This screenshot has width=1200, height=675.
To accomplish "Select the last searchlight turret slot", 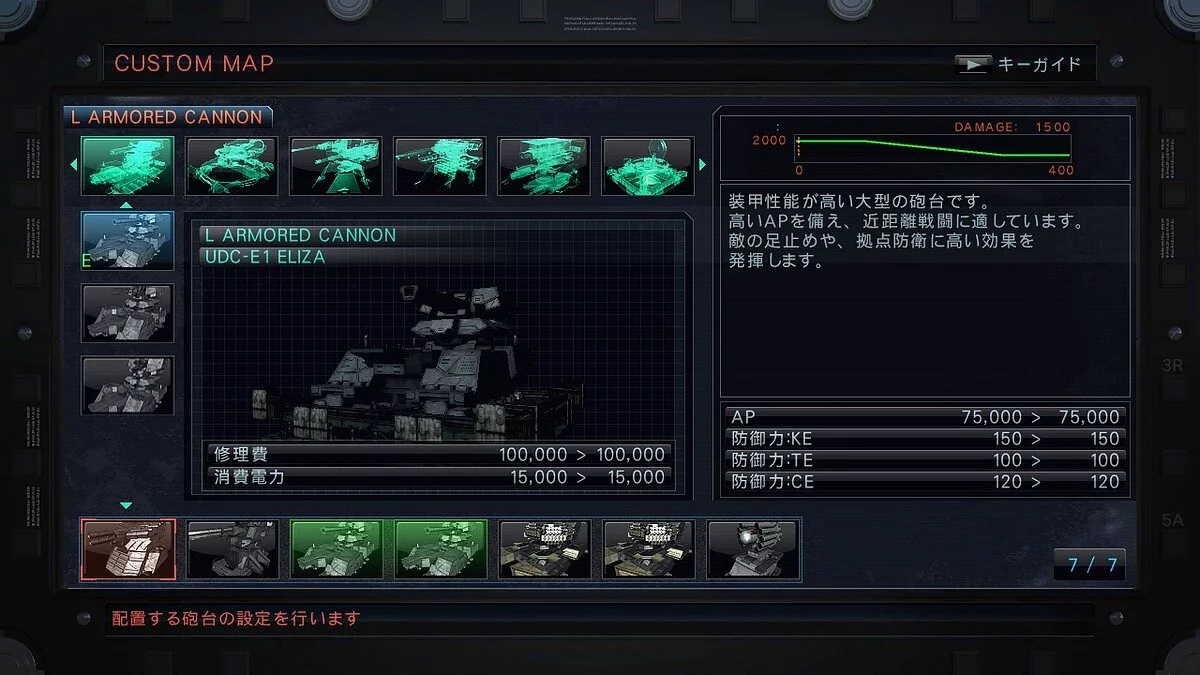I will [753, 549].
